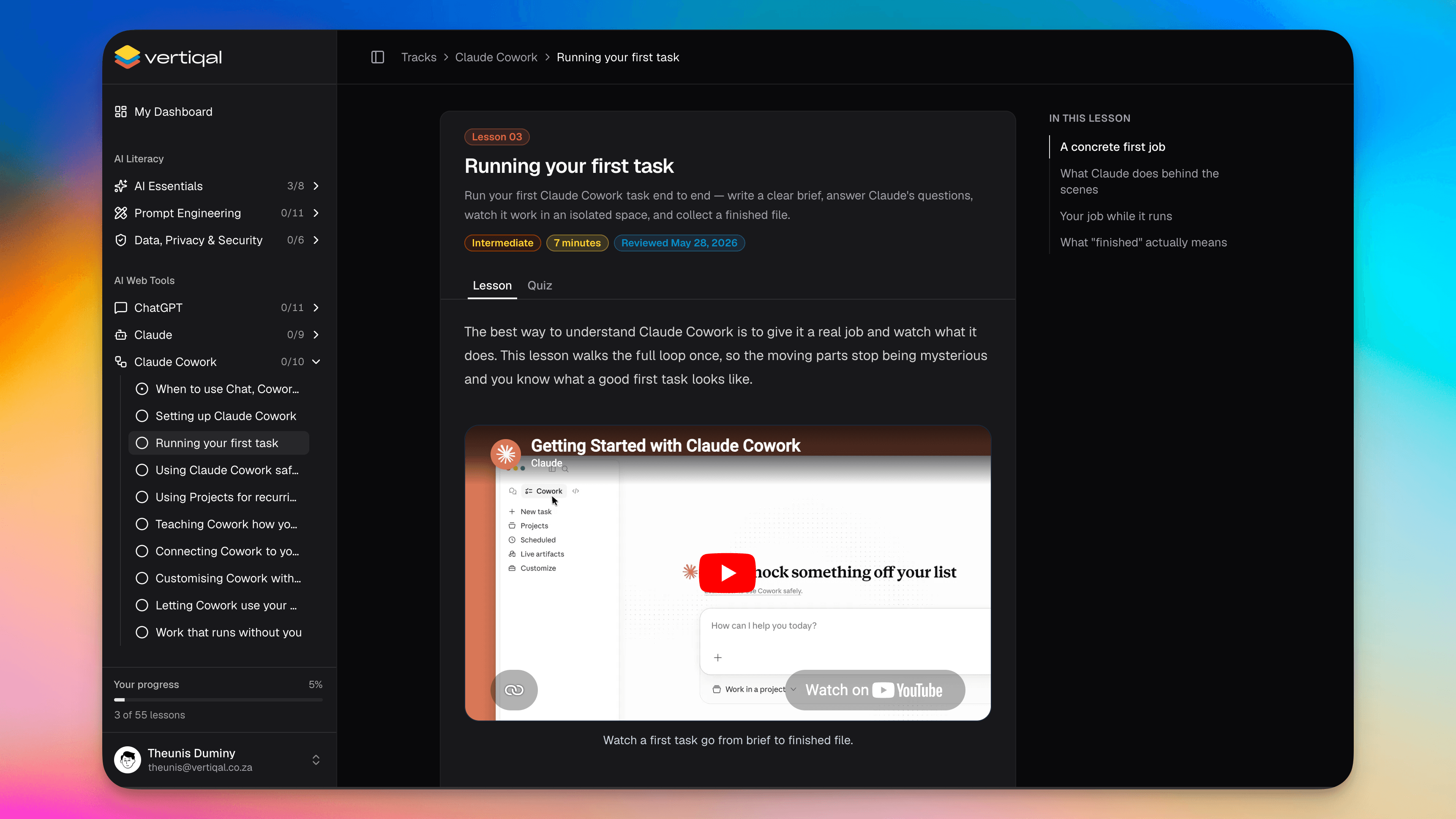Click the ChatGPT chat bubble icon
The width and height of the screenshot is (1456, 819).
(120, 308)
